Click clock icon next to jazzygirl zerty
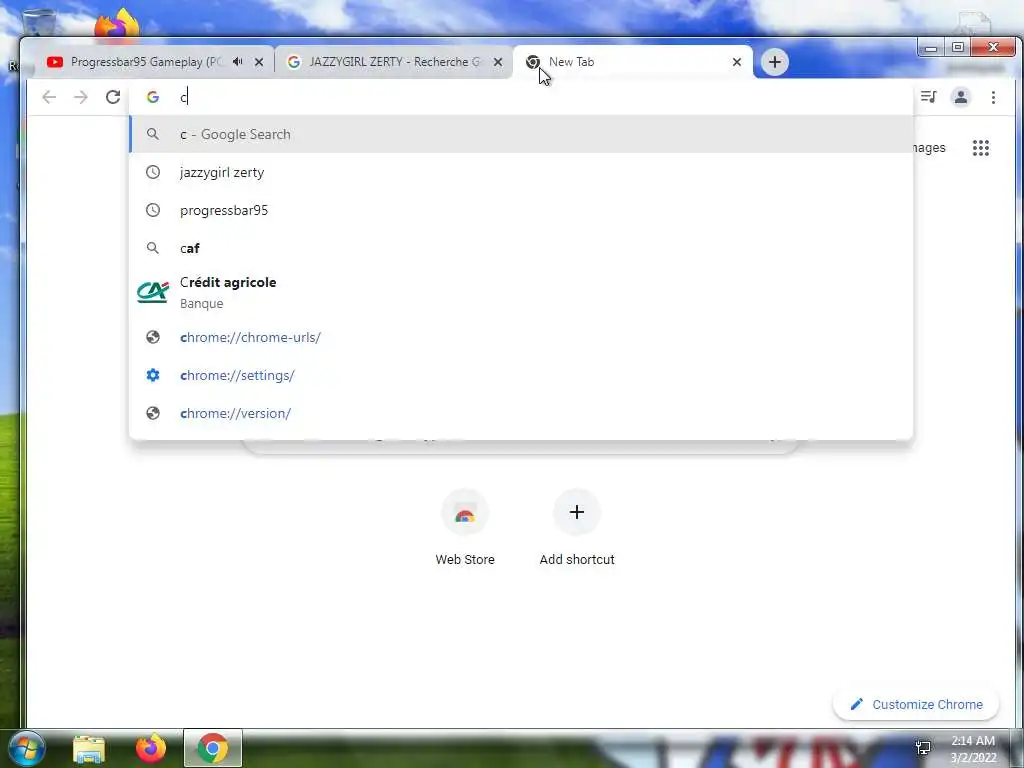 tap(153, 172)
